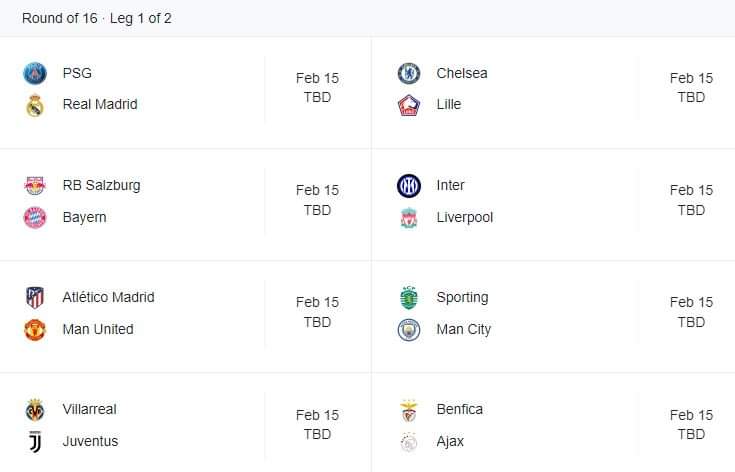
Task: Click Feb 15 date for Inter–Liverpool match
Action: [691, 190]
